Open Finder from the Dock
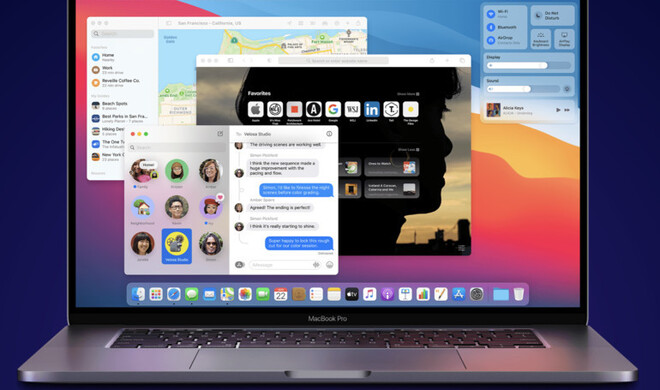This screenshot has width=660, height=390. 138,294
